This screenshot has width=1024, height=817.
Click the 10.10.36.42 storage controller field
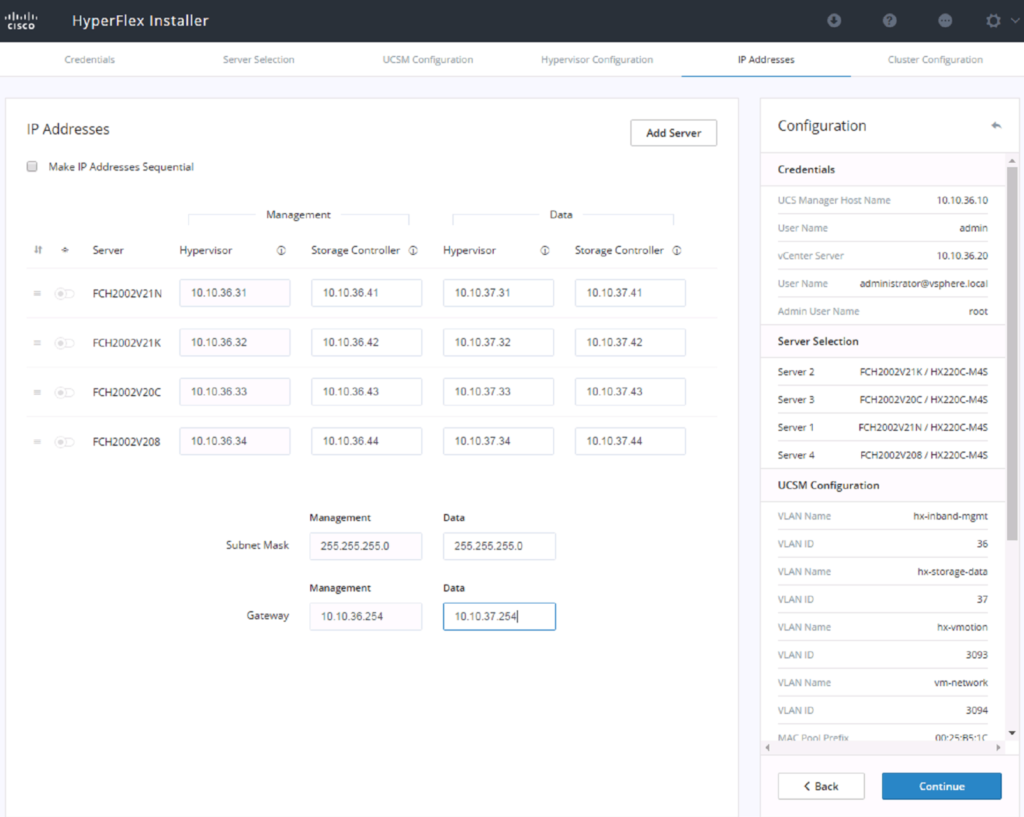coord(366,342)
